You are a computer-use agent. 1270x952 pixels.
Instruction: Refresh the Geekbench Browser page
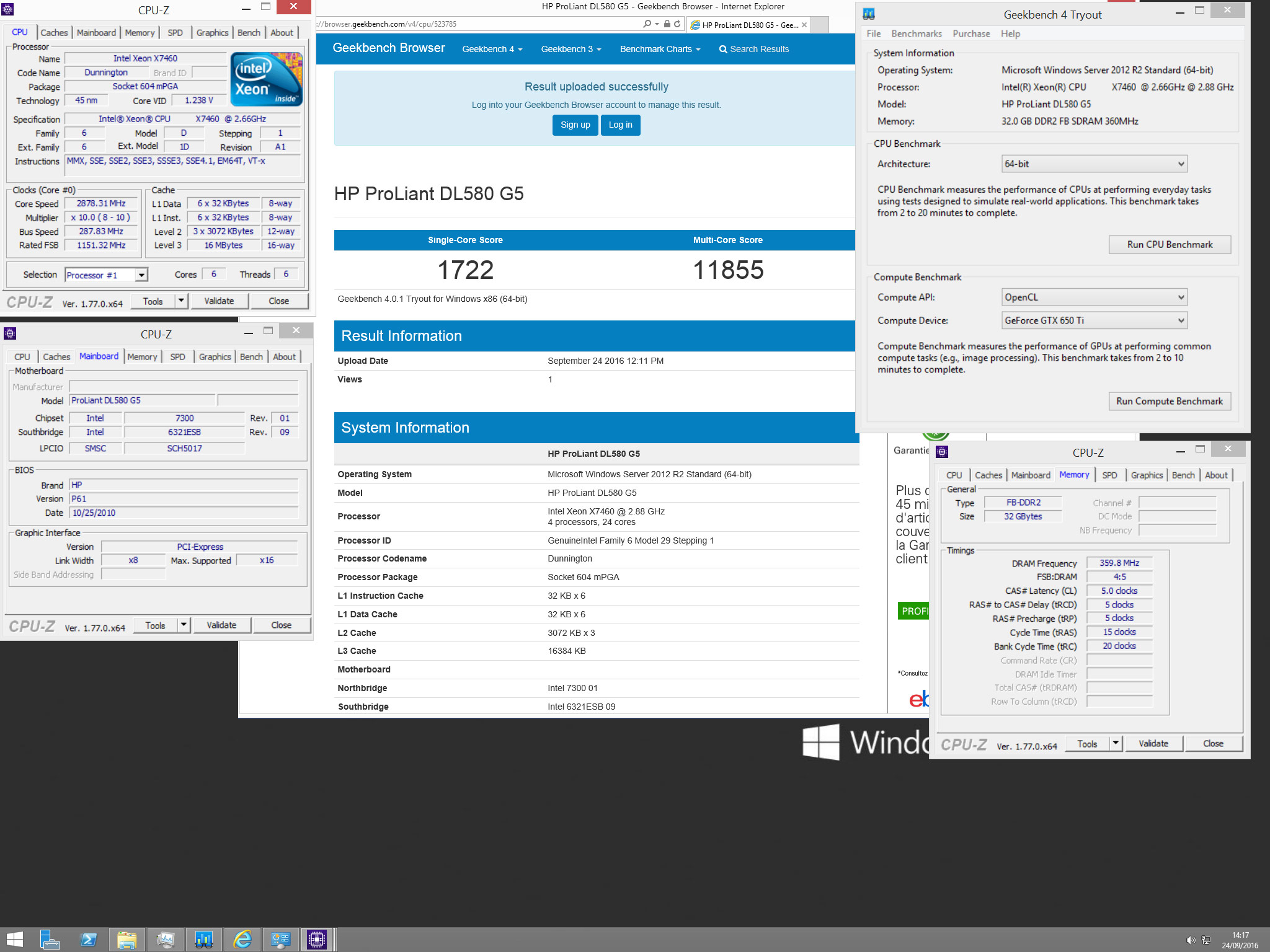pyautogui.click(x=677, y=24)
